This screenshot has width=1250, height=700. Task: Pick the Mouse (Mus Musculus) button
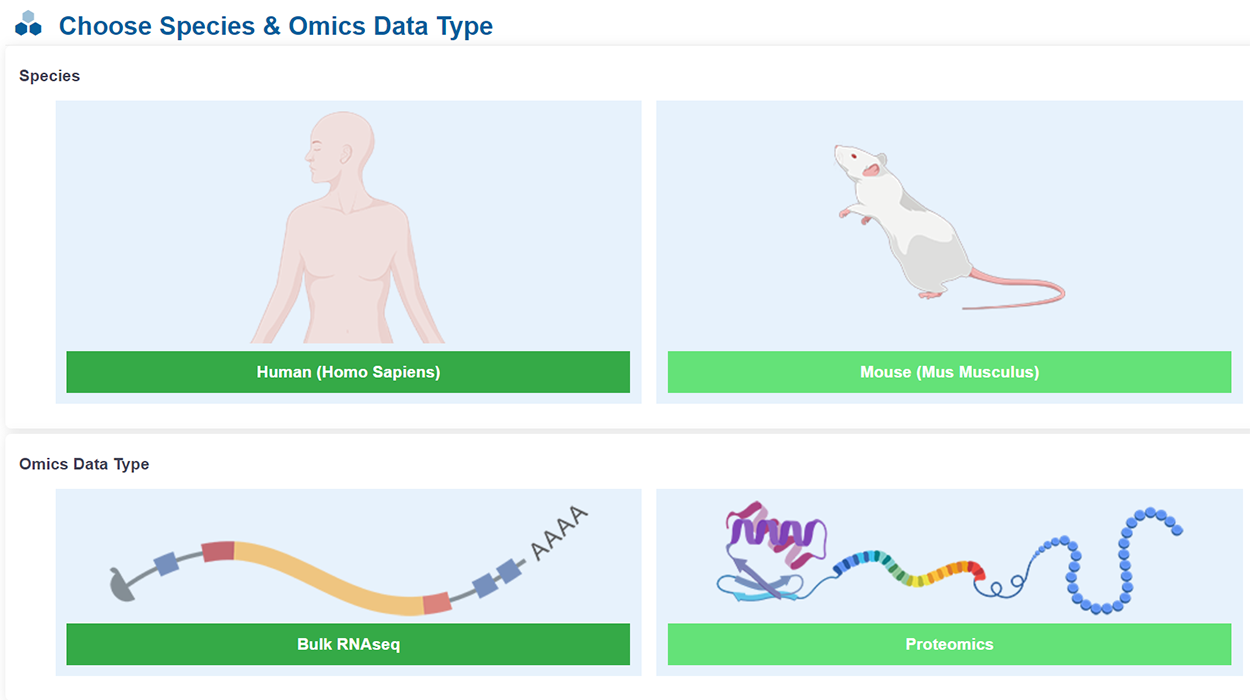pos(949,372)
